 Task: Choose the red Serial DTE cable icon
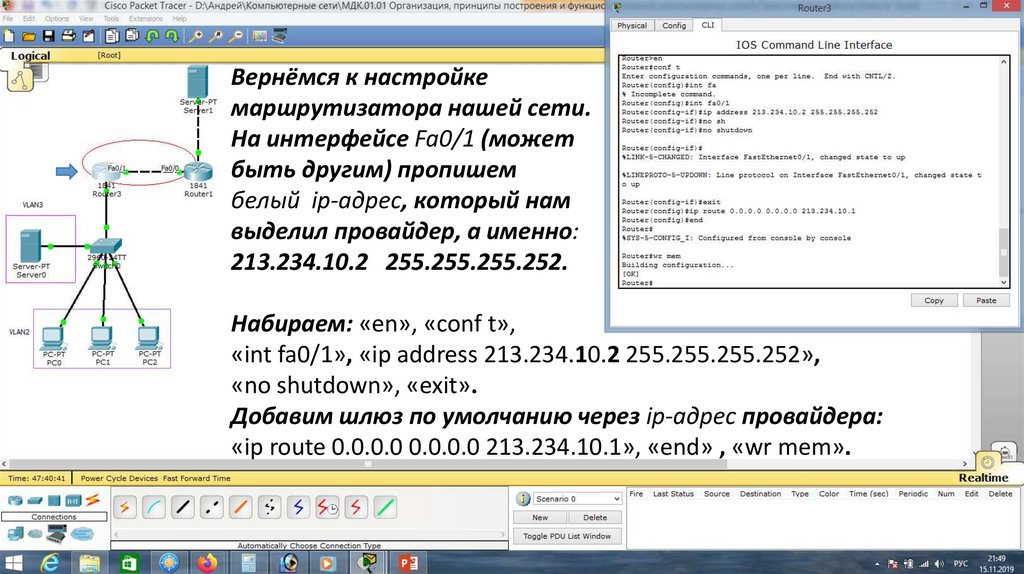[x=356, y=507]
